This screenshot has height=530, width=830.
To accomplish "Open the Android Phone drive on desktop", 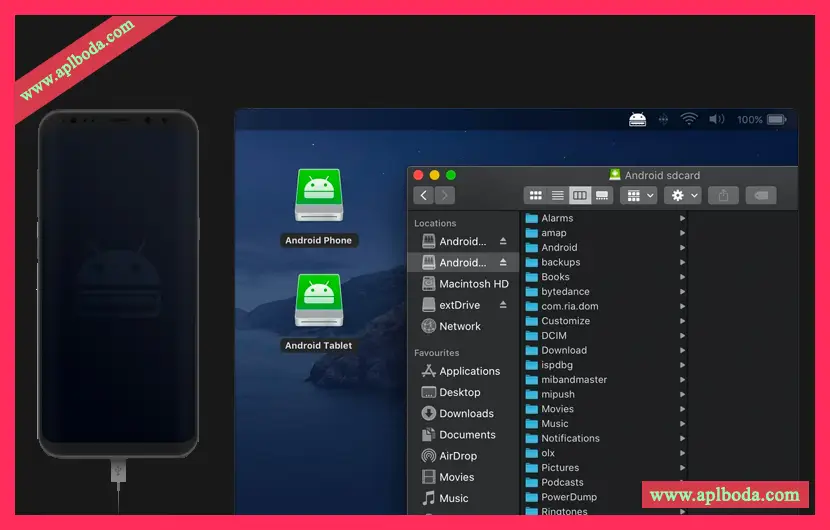I will 319,195.
